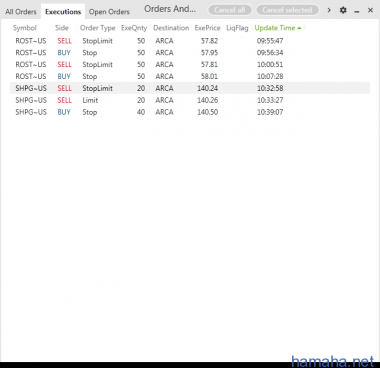The height and width of the screenshot is (368, 380).
Task: Sort by the Symbol column header
Action: pos(24,28)
